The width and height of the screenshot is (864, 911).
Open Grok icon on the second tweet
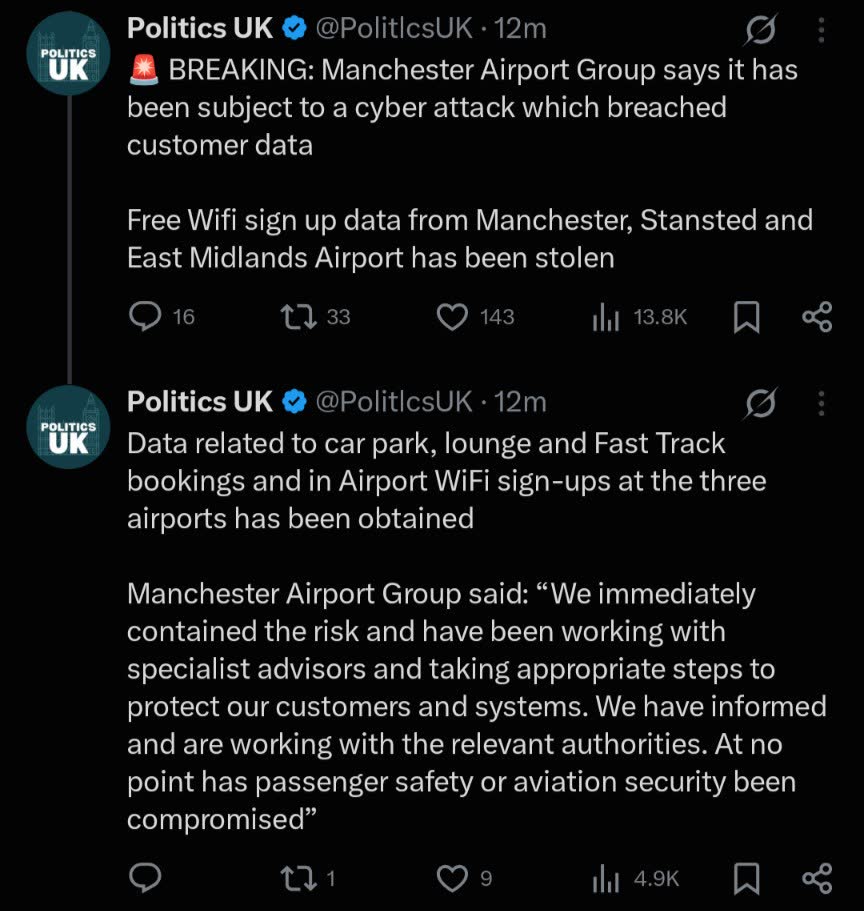coord(759,403)
